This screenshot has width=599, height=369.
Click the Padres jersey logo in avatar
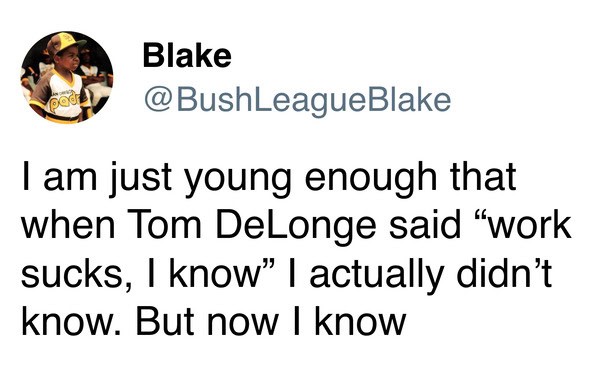pyautogui.click(x=66, y=102)
